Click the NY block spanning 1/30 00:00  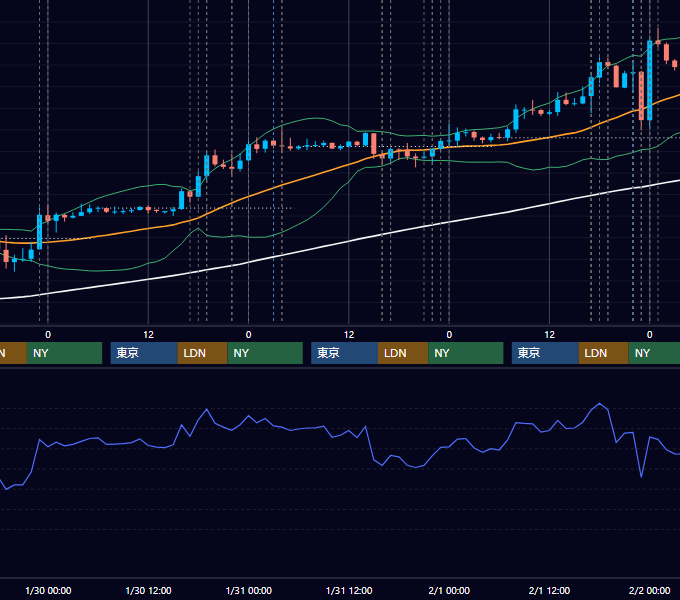pos(64,353)
